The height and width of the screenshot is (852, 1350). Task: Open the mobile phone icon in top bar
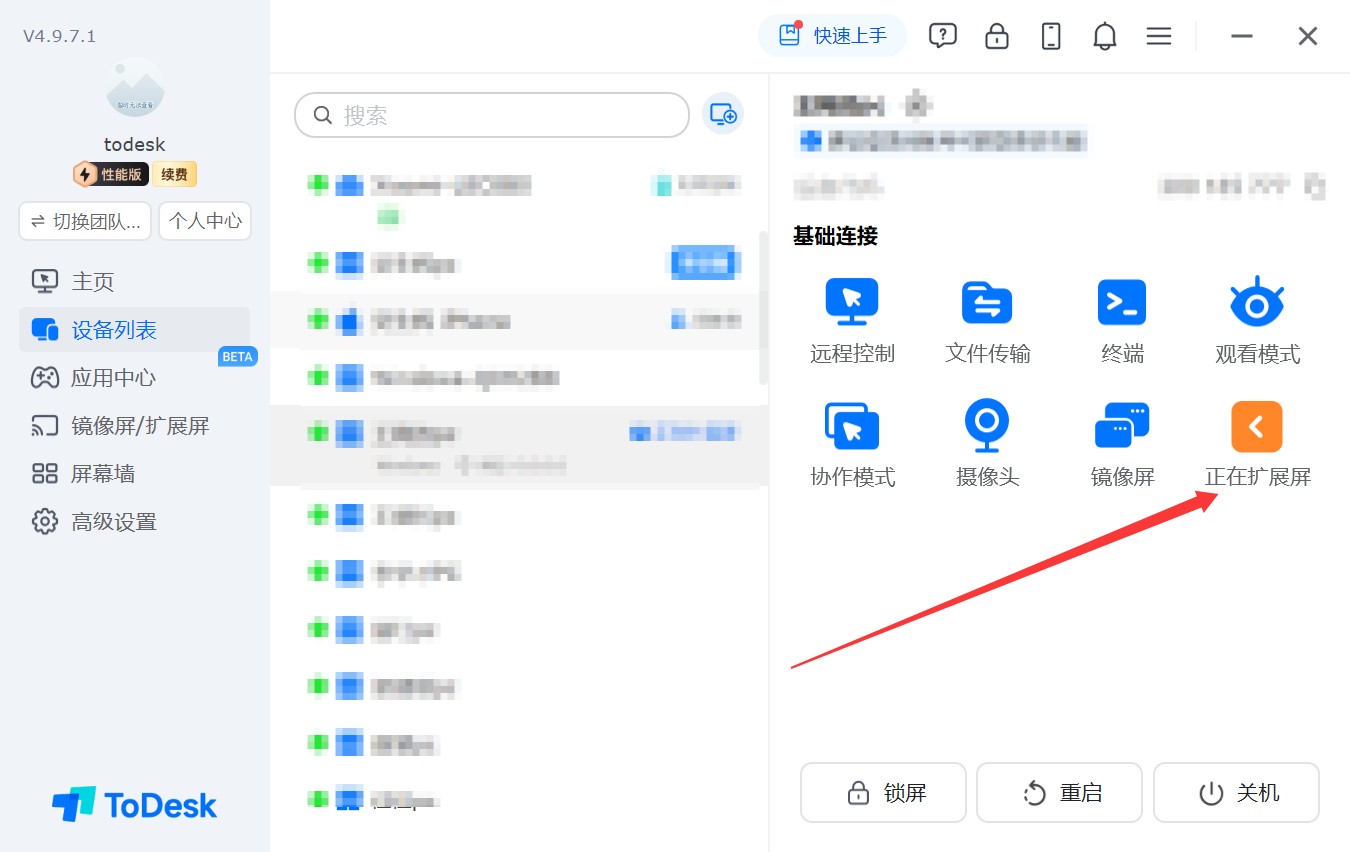1051,36
